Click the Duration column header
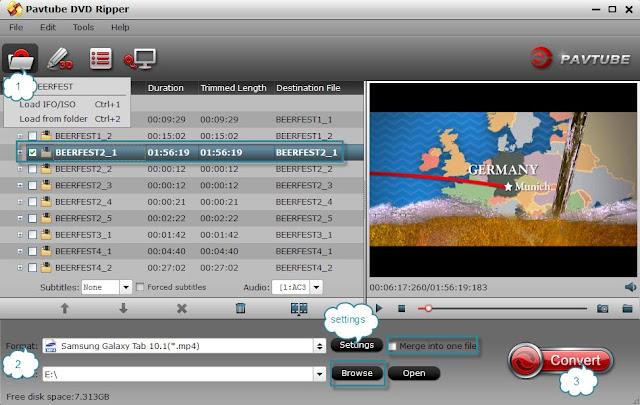The height and width of the screenshot is (405, 640). click(x=165, y=88)
